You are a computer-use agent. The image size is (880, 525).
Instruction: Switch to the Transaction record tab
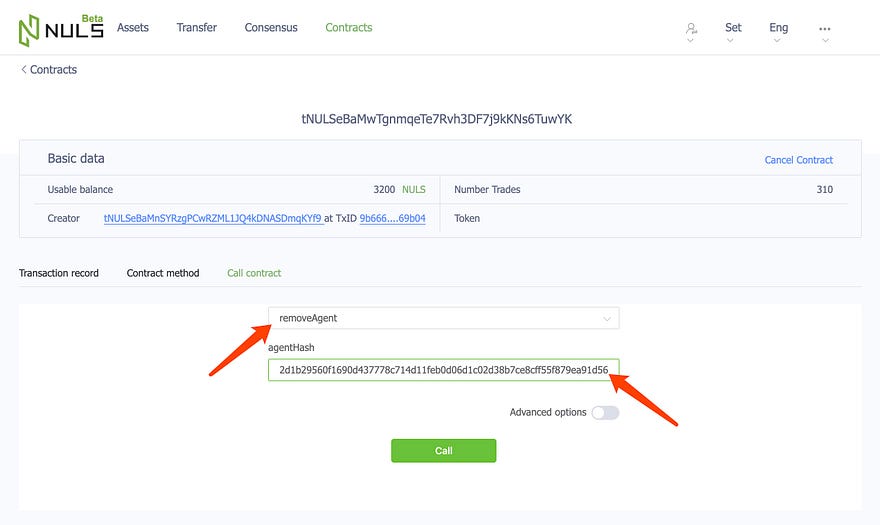[59, 273]
